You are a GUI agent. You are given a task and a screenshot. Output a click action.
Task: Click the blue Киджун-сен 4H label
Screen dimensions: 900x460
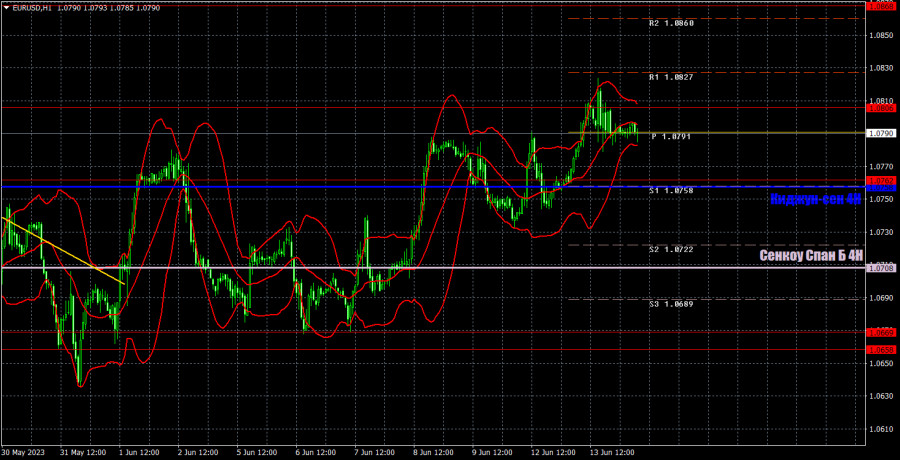click(x=815, y=199)
